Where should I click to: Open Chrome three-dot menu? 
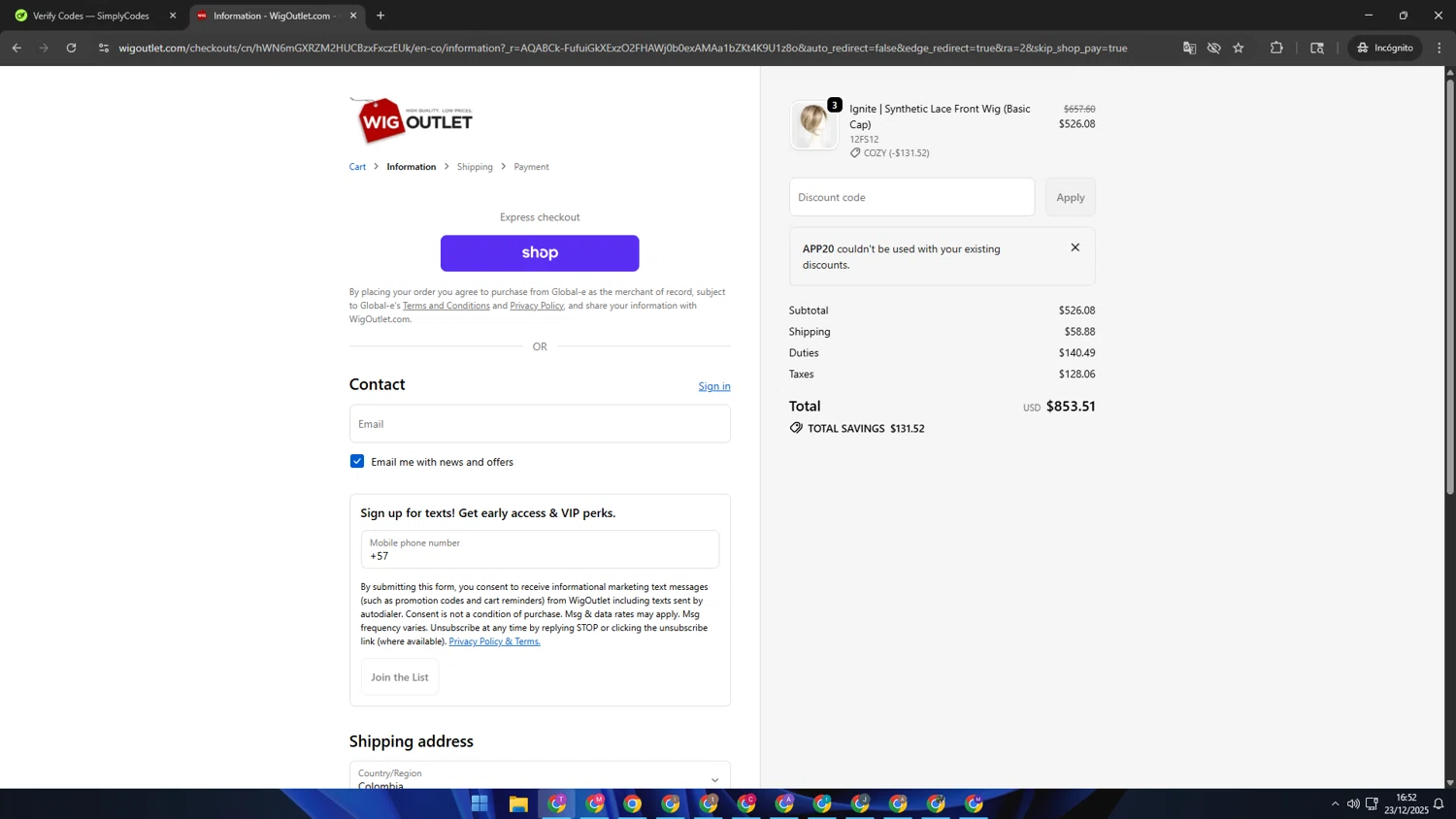pos(1439,48)
